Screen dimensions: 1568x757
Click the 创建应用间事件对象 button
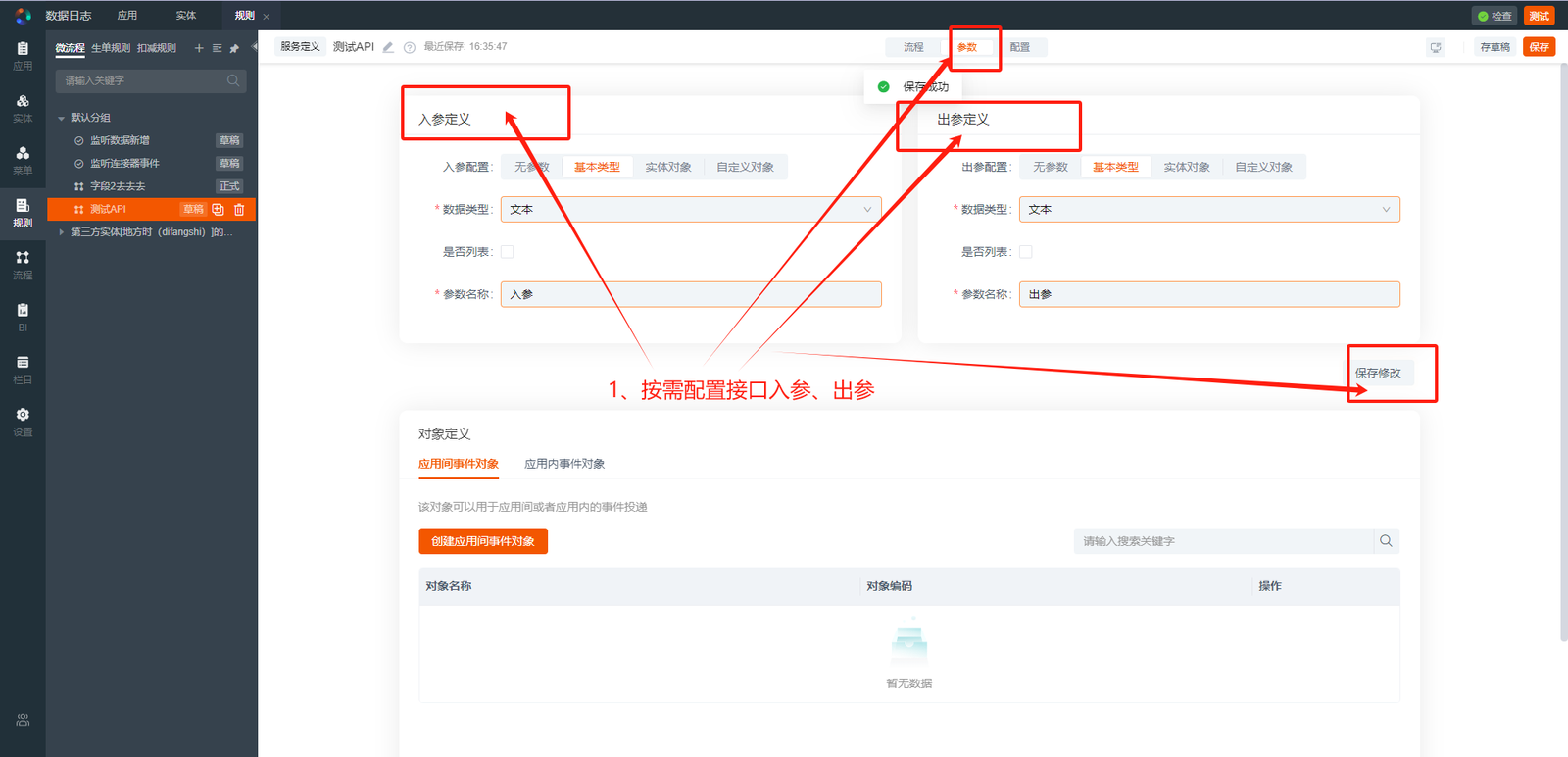(482, 541)
